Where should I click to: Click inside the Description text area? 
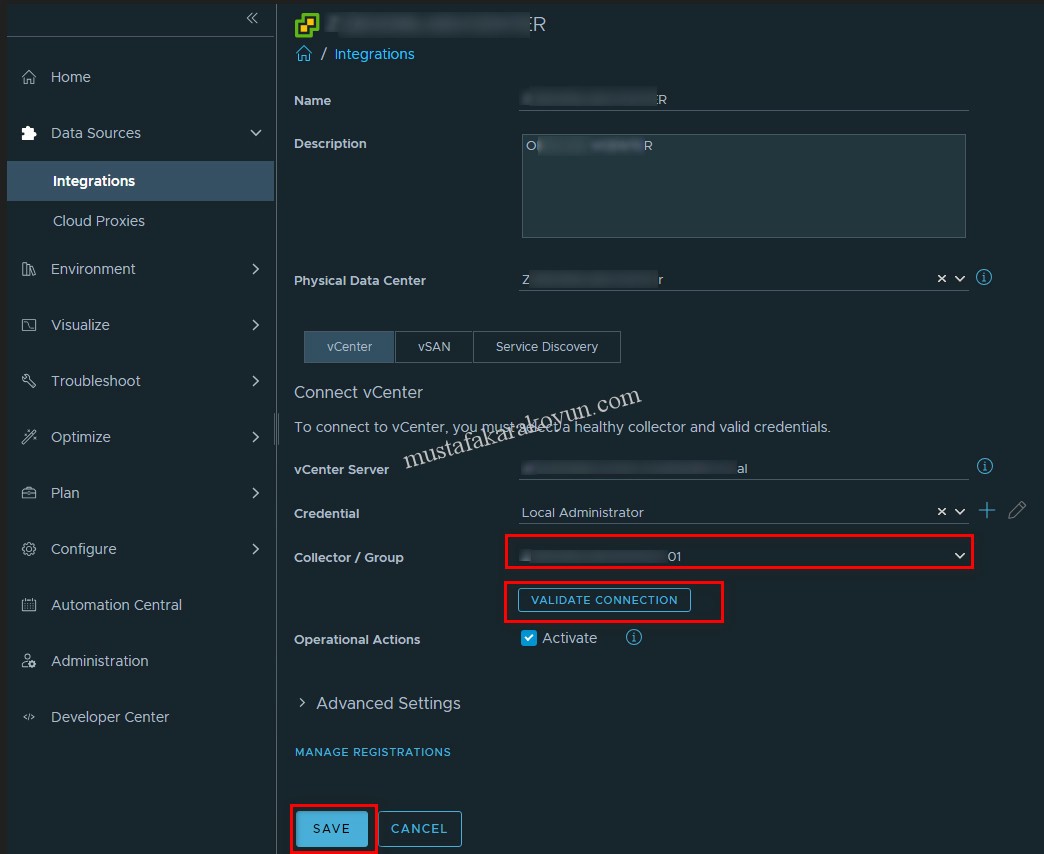point(743,190)
